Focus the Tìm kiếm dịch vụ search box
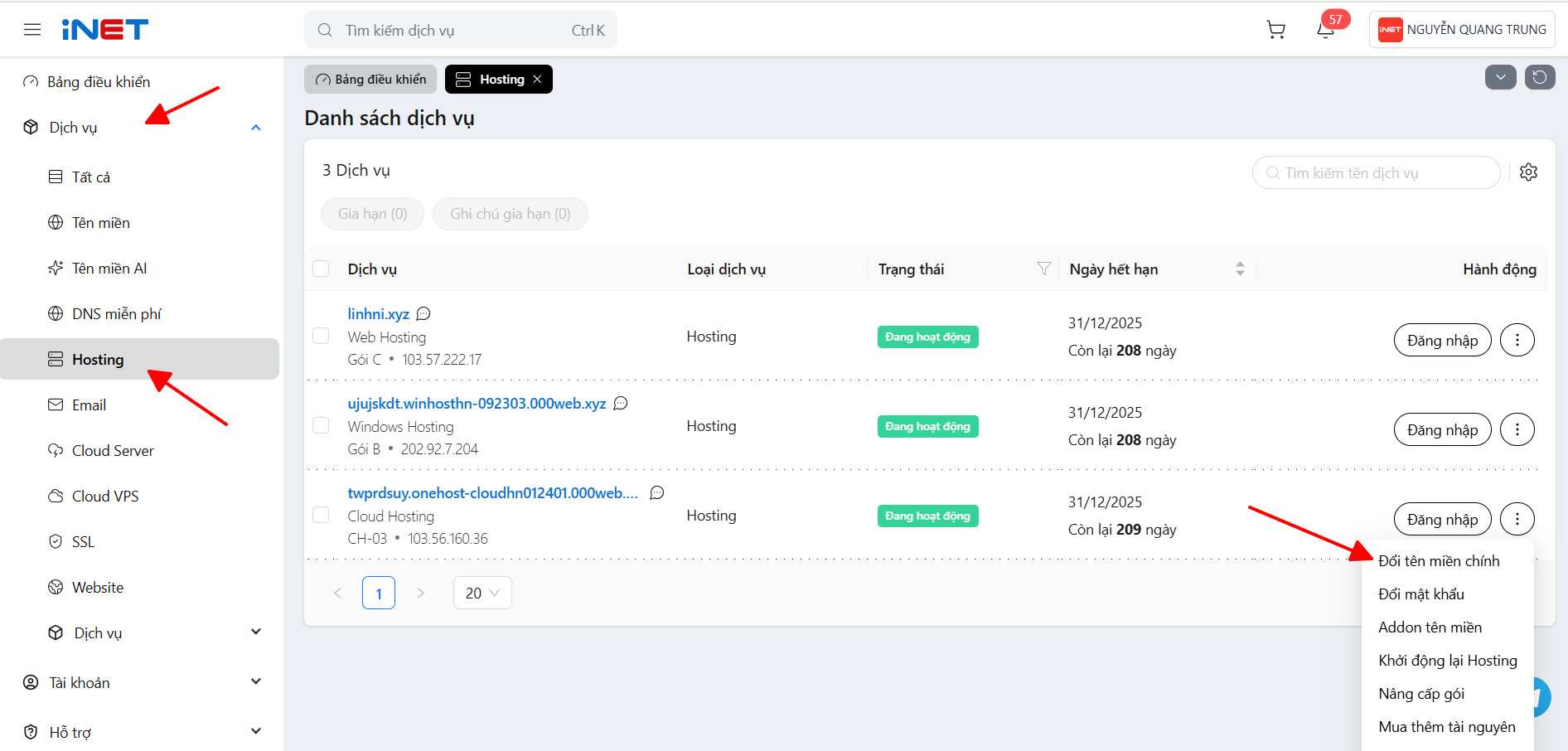 pos(461,30)
